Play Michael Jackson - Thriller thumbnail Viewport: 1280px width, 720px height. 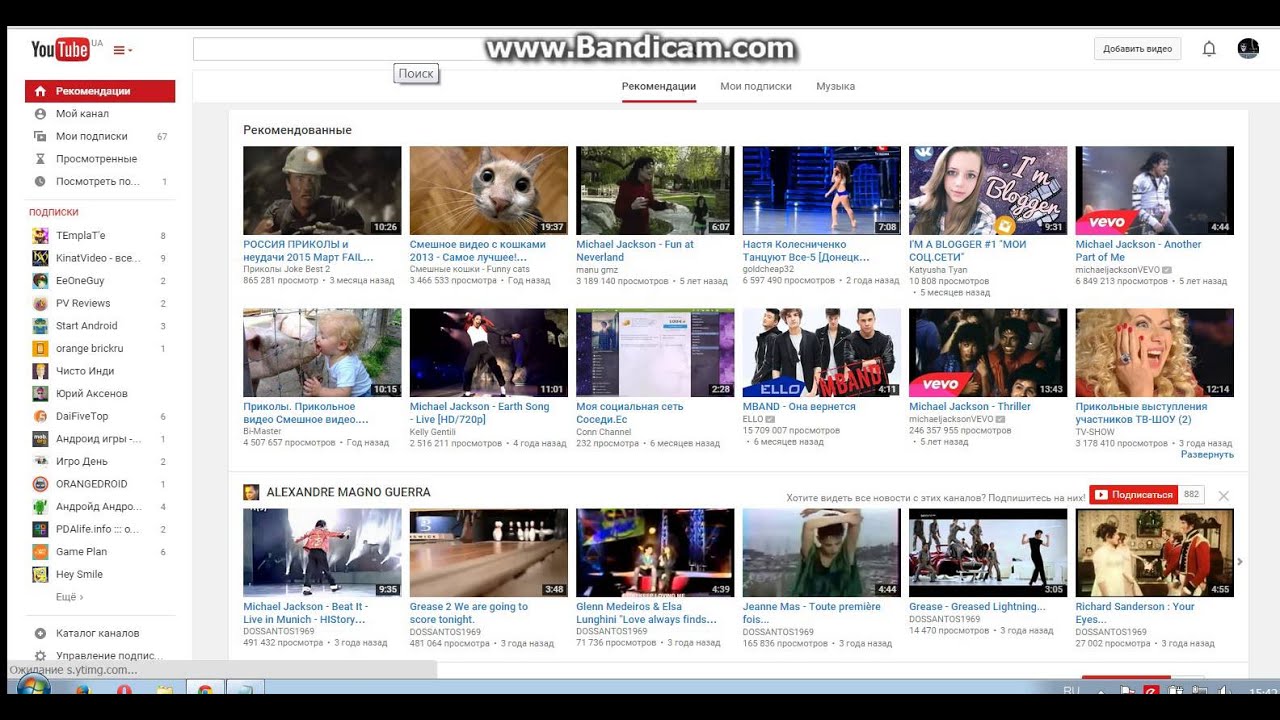pos(988,353)
